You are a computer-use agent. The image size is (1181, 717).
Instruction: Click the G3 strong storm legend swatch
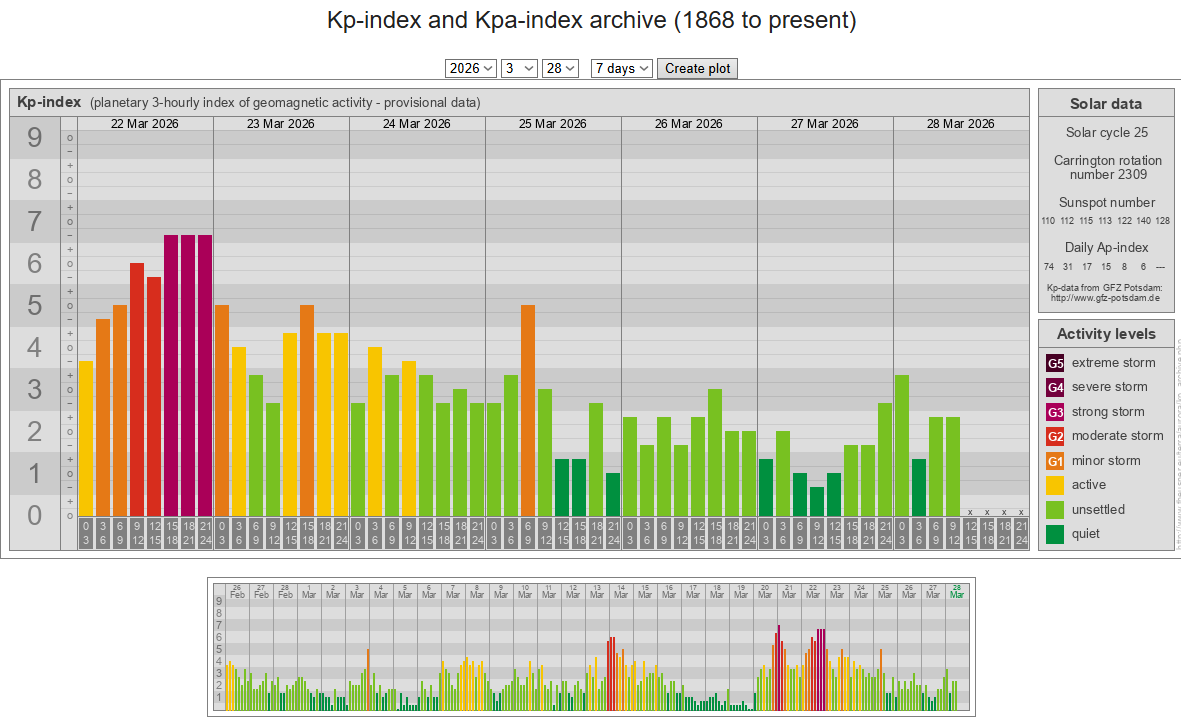pyautogui.click(x=1055, y=412)
